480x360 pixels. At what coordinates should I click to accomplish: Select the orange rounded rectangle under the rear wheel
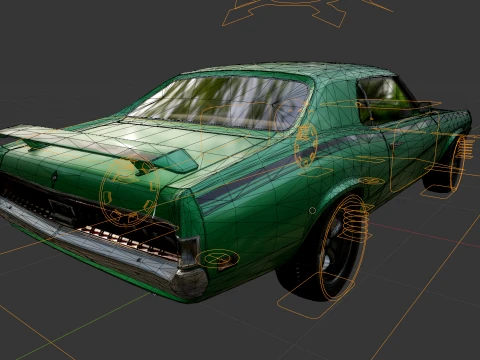[x=315, y=297]
